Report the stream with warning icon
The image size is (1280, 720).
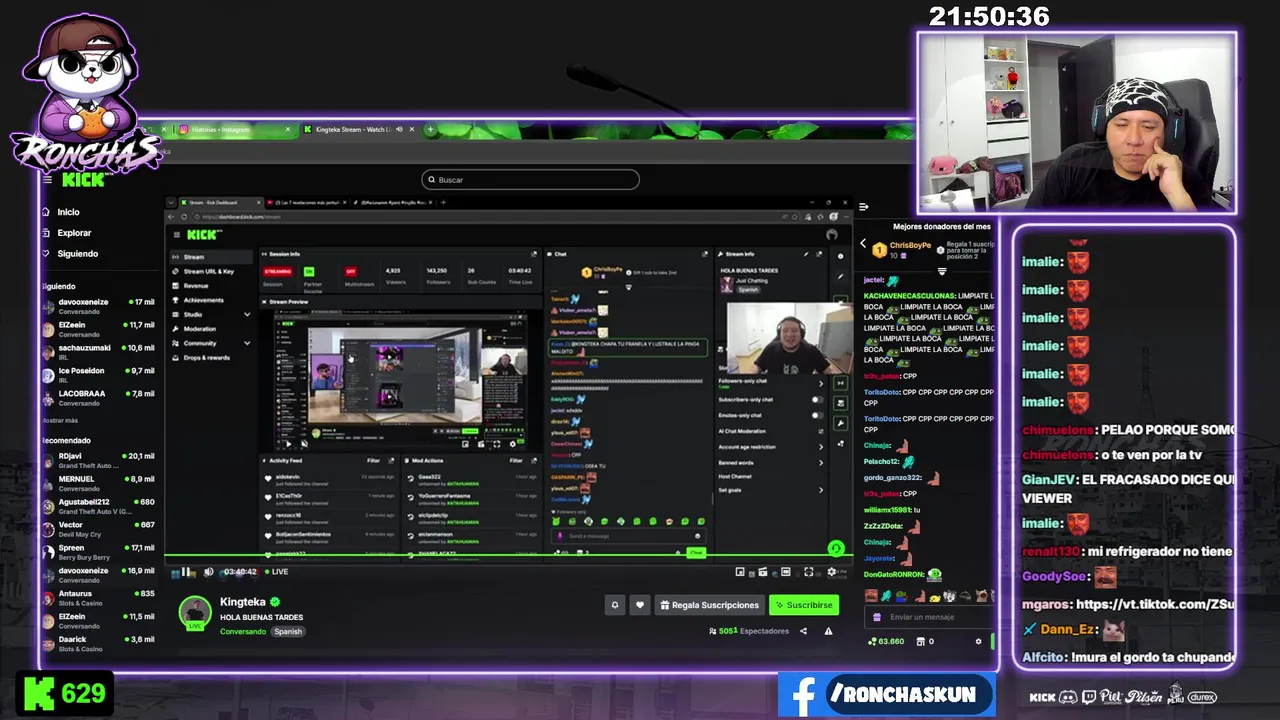[x=828, y=631]
